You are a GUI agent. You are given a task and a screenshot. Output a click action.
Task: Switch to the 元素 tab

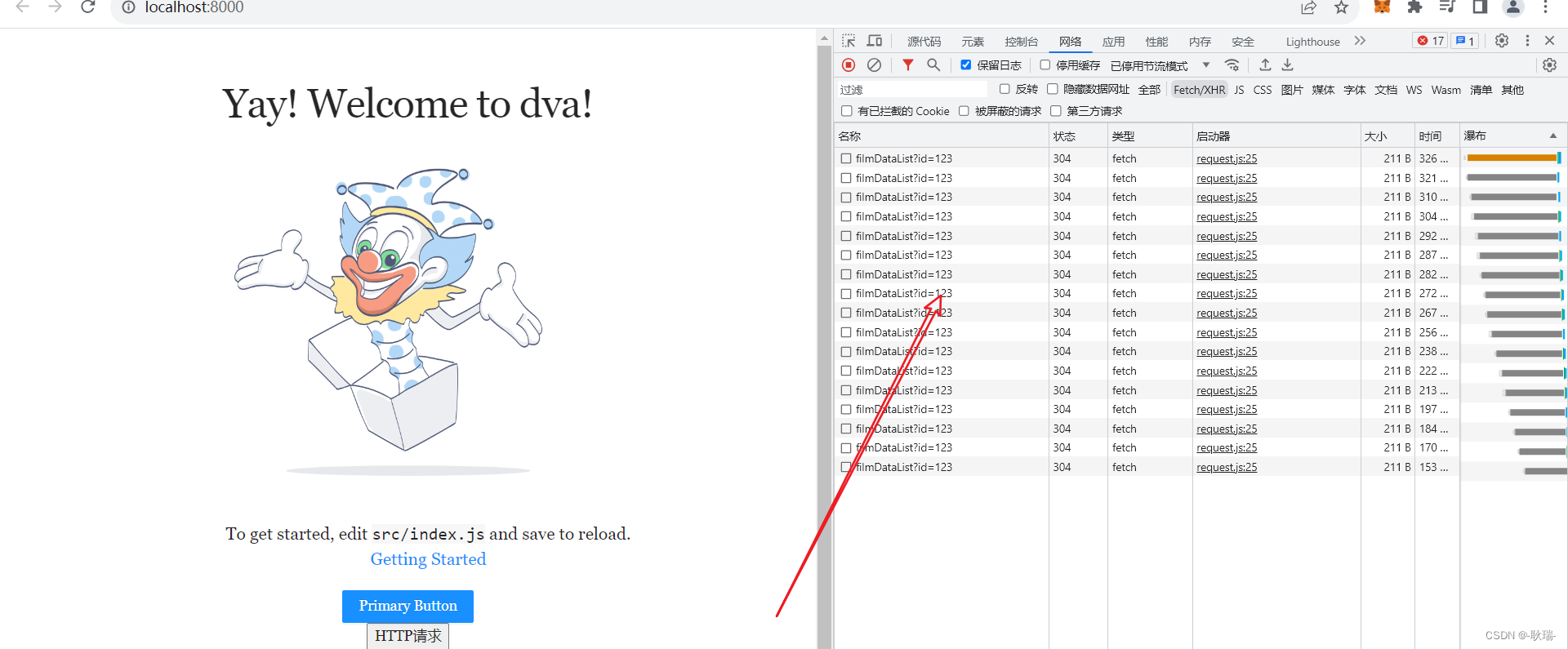coord(973,42)
